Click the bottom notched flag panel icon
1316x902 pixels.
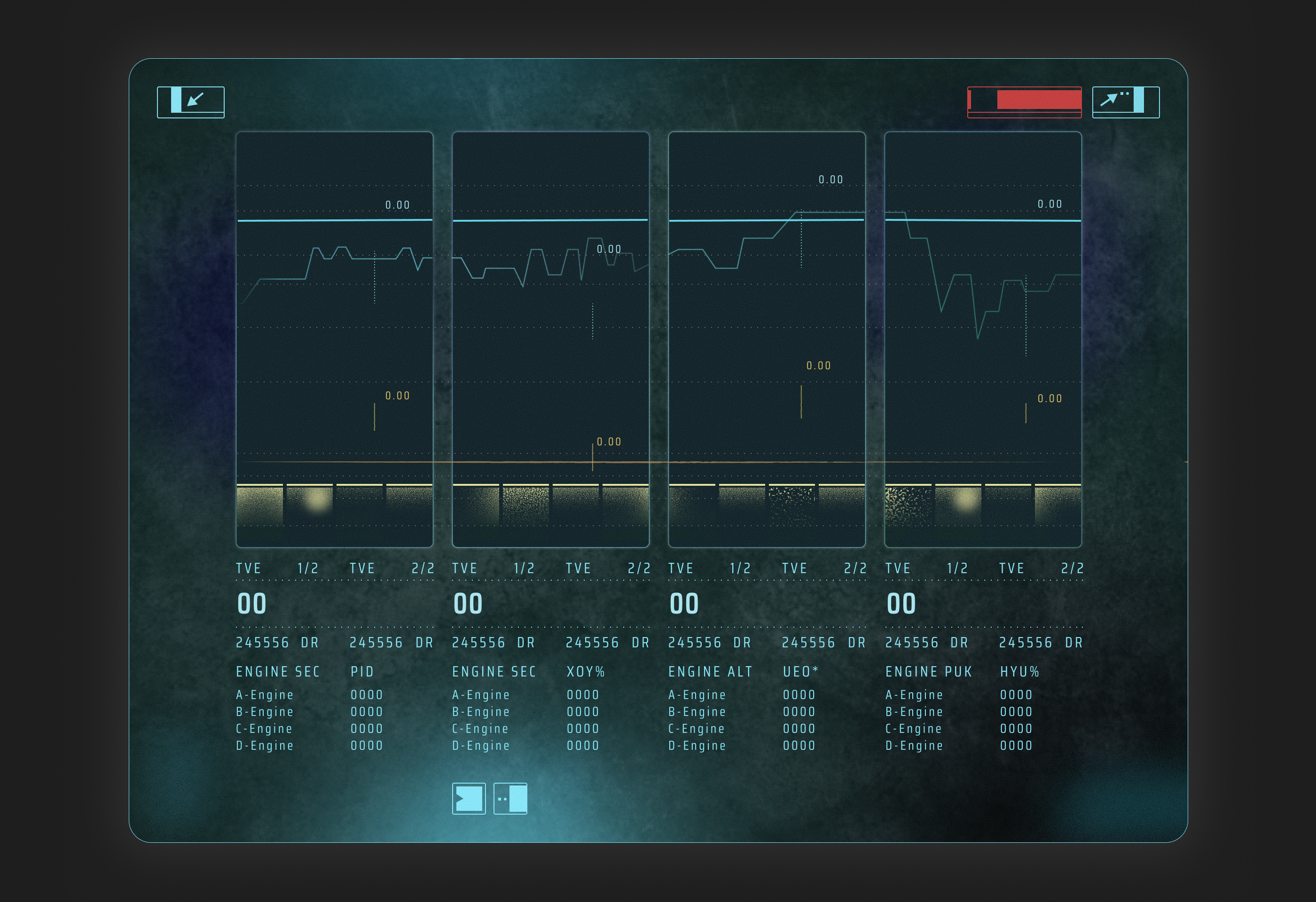[x=469, y=799]
